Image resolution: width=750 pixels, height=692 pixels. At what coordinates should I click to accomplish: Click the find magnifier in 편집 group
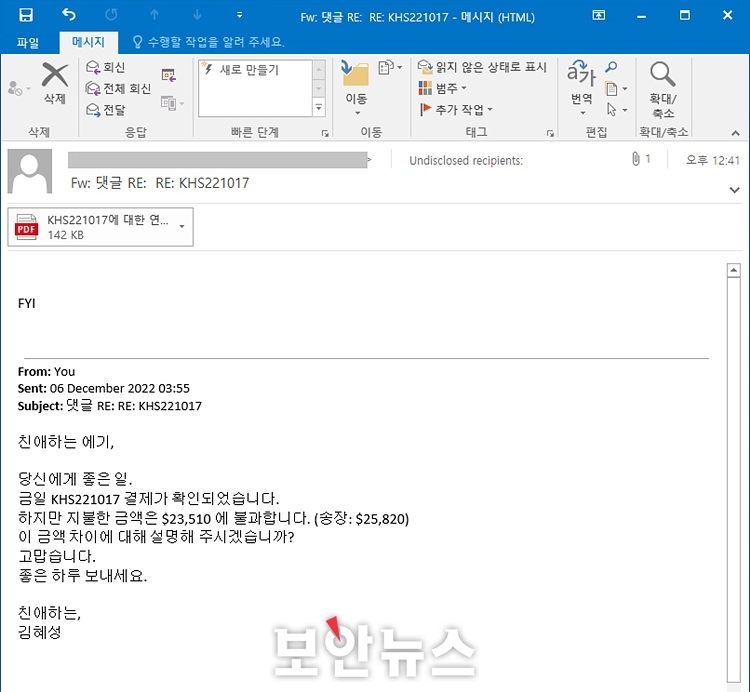pos(611,67)
